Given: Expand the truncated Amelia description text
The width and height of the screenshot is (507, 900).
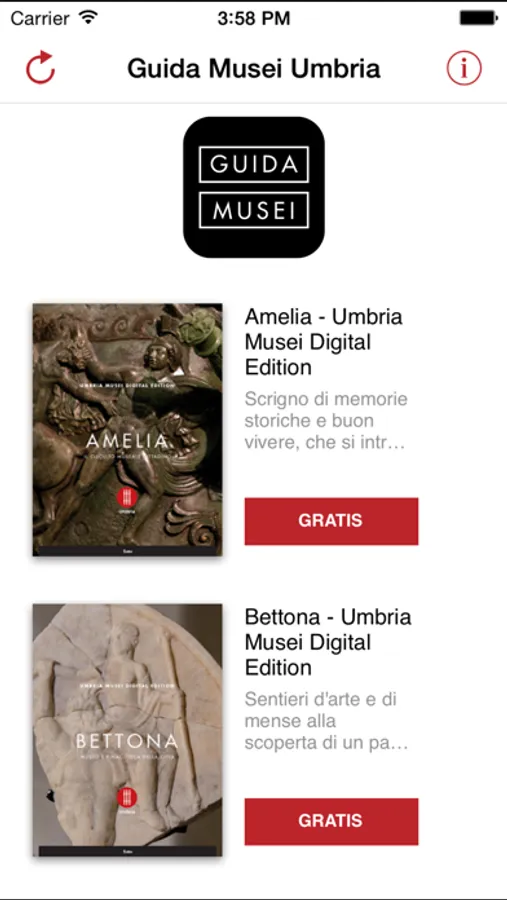Looking at the screenshot, I should click(x=326, y=421).
